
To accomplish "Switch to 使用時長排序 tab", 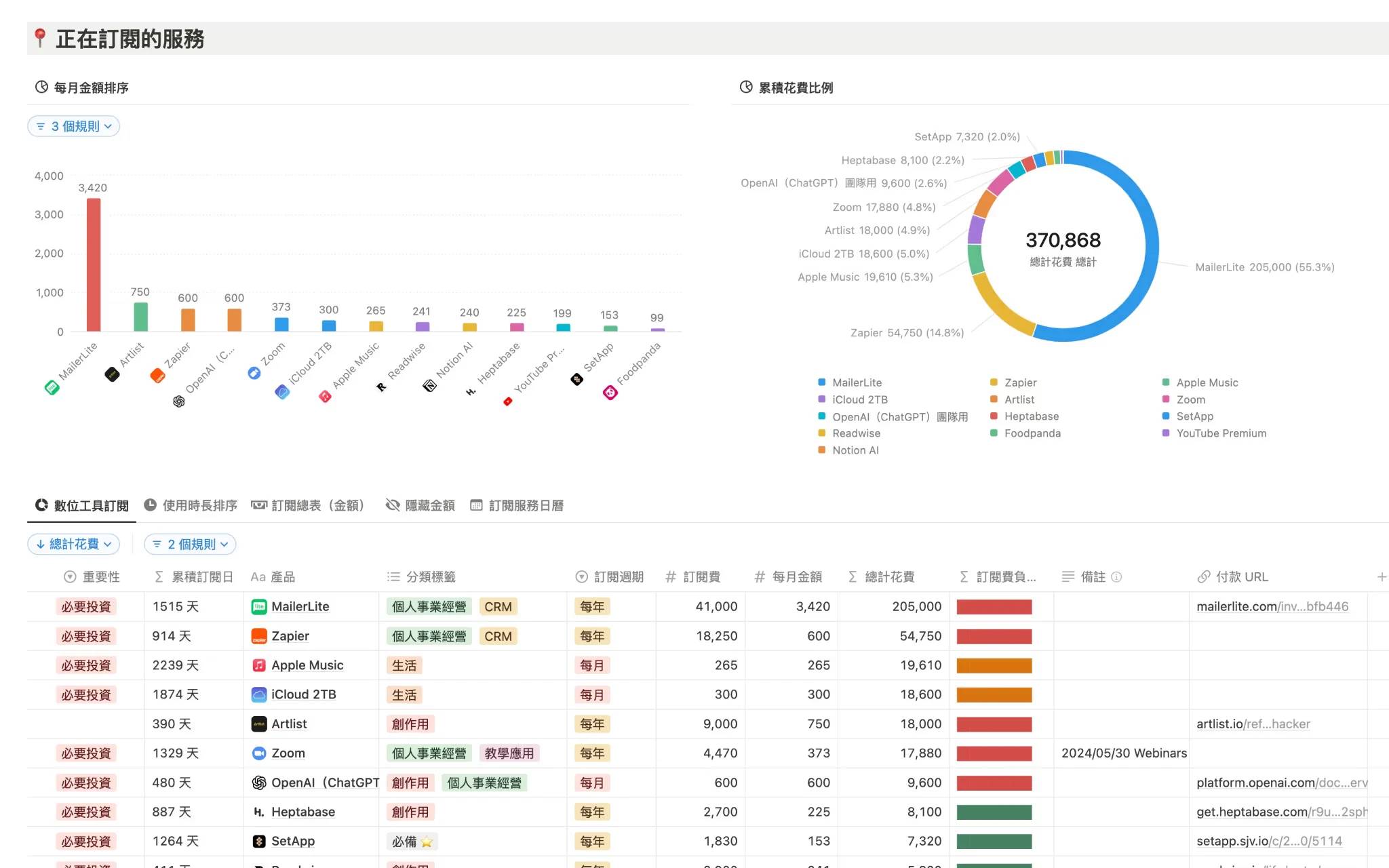I will click(191, 505).
